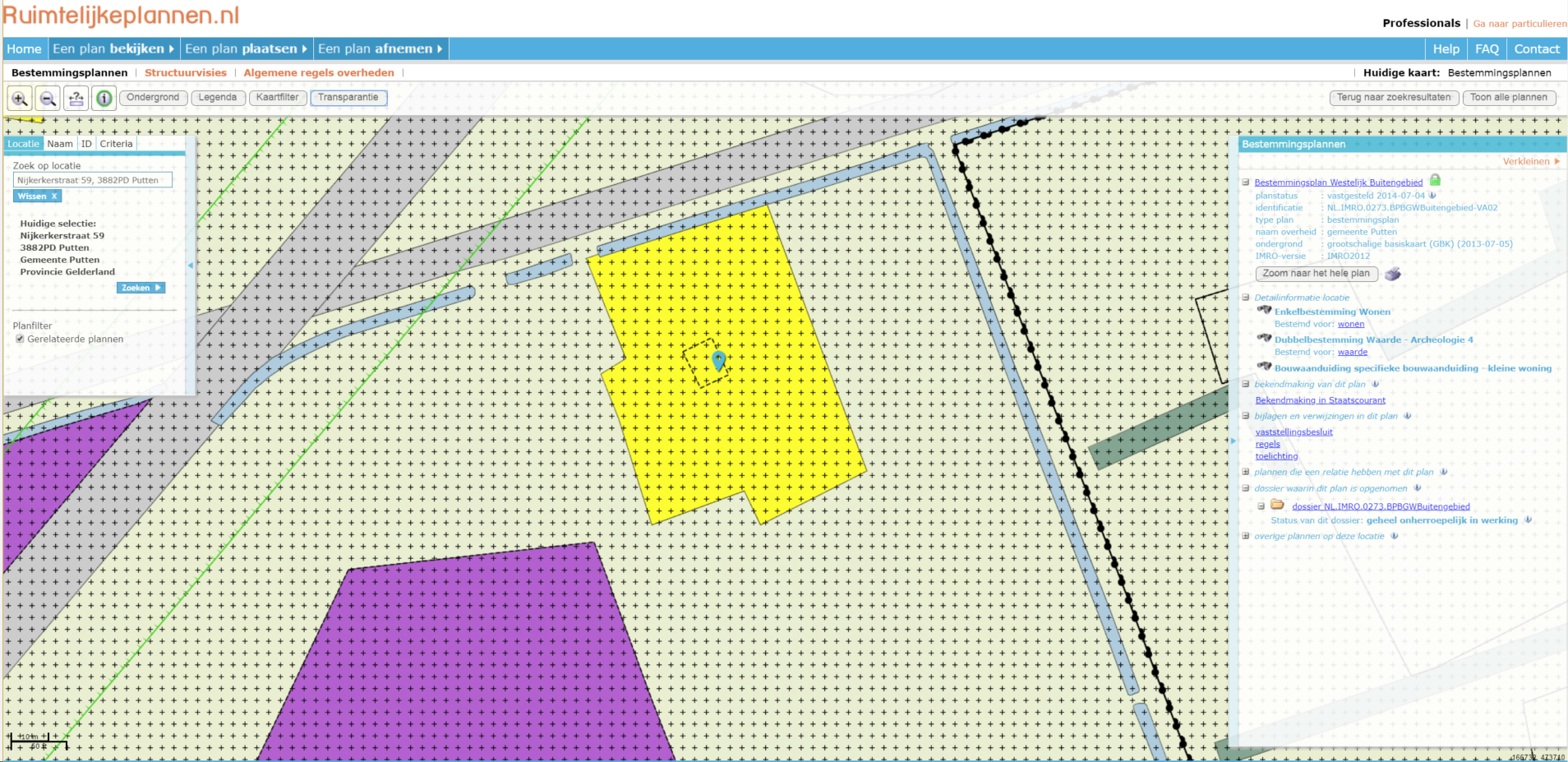
Task: Open the Een plan bekijken menu
Action: click(x=113, y=48)
